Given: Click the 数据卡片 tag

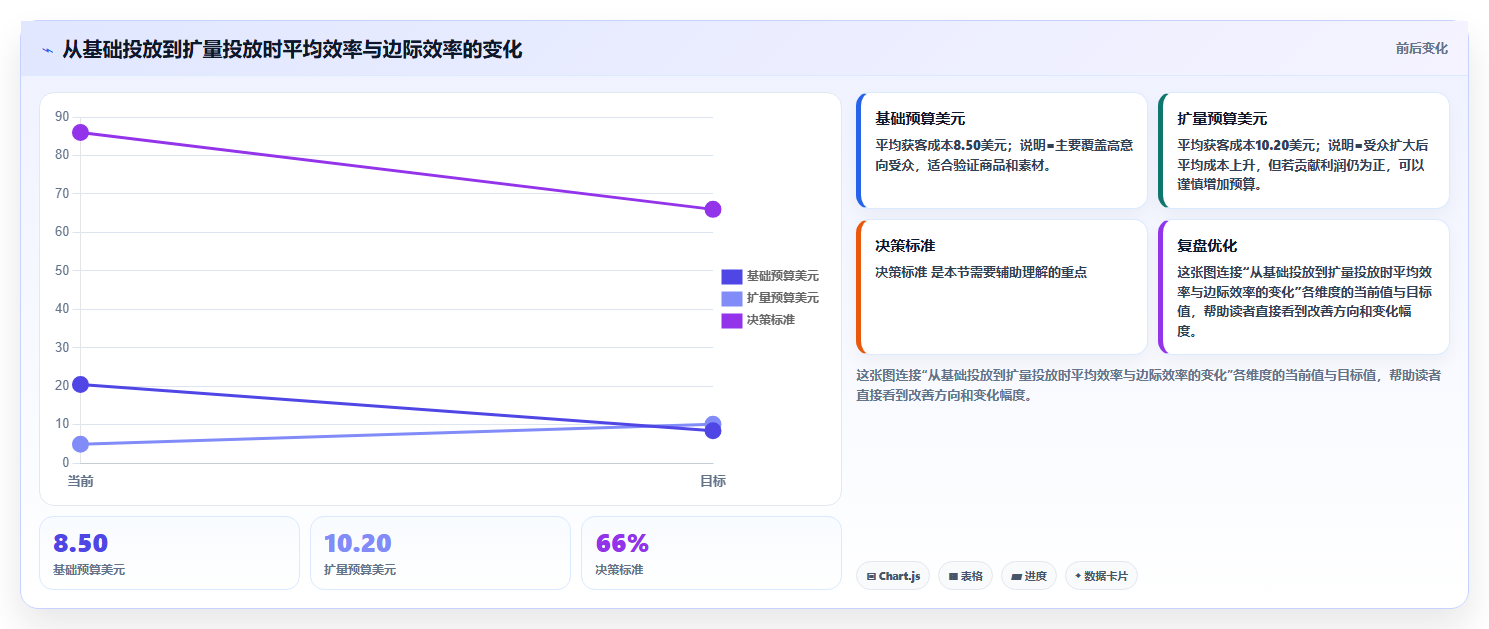Looking at the screenshot, I should pos(1101,576).
